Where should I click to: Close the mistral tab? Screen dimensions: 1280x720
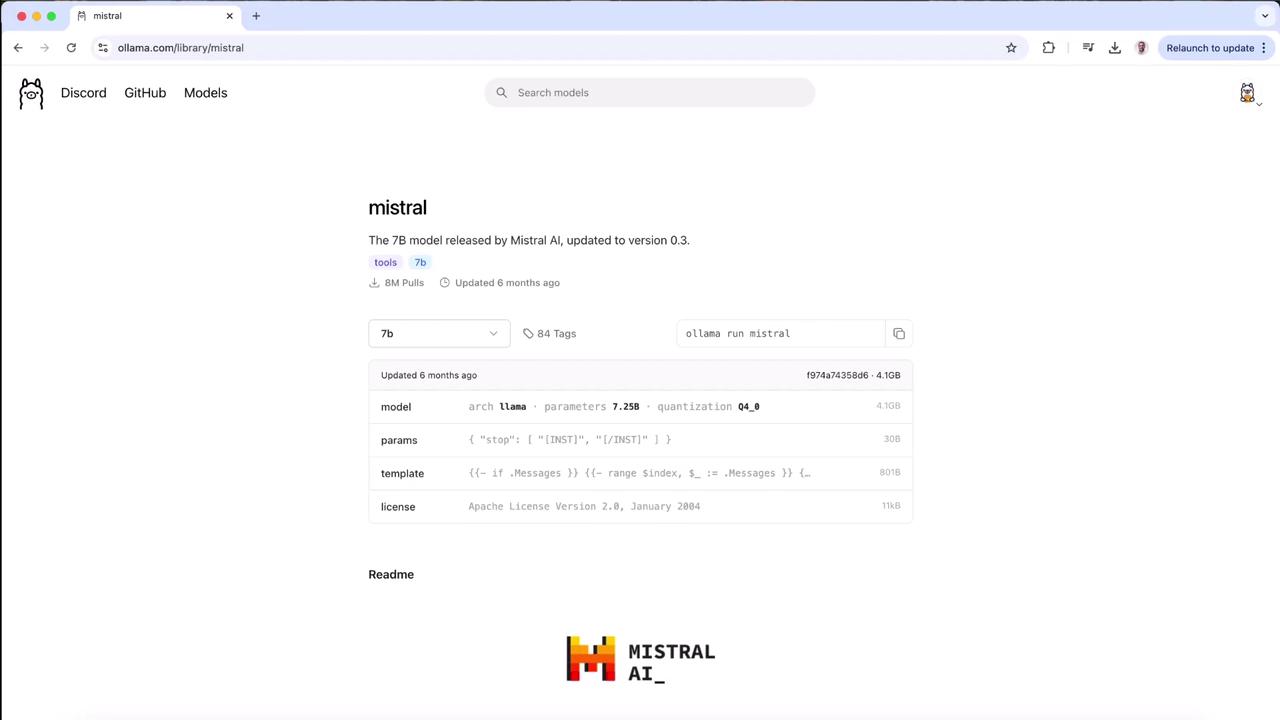tap(229, 16)
